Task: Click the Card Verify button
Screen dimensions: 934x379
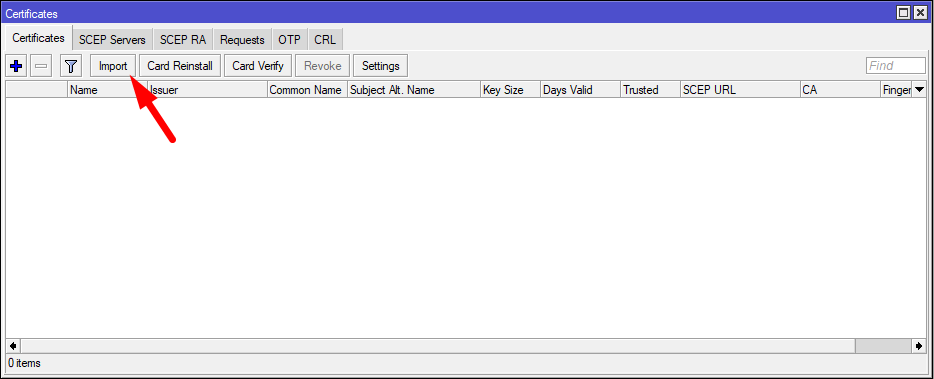Action: pos(258,66)
